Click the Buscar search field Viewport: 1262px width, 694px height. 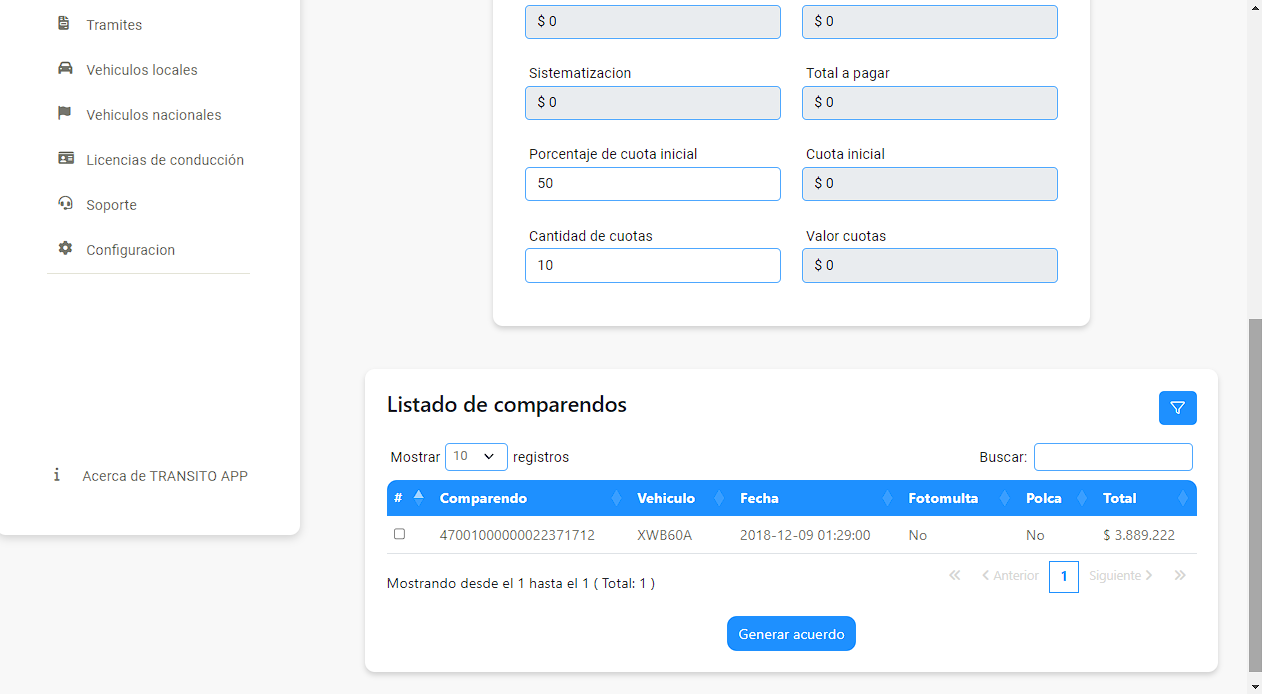(1112, 457)
